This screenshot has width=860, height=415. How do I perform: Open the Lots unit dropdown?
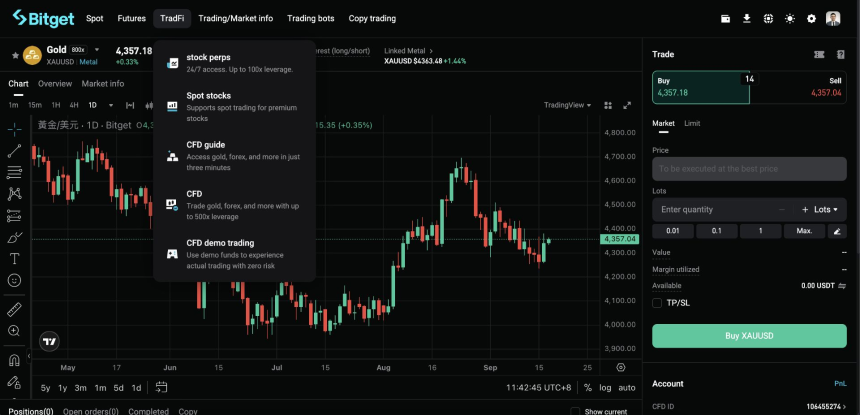[827, 209]
